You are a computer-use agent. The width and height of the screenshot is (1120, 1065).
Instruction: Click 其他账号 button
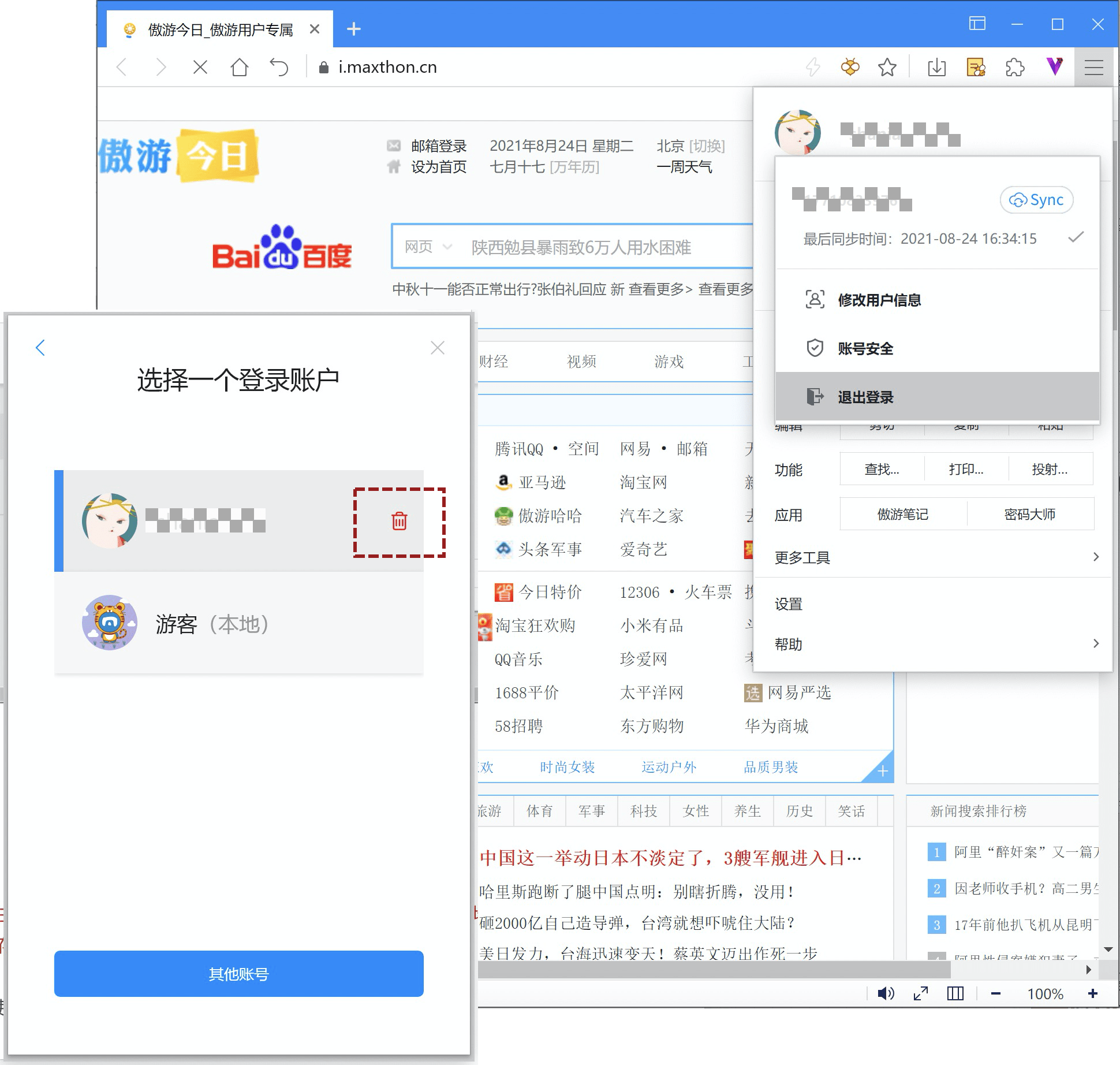pyautogui.click(x=239, y=974)
